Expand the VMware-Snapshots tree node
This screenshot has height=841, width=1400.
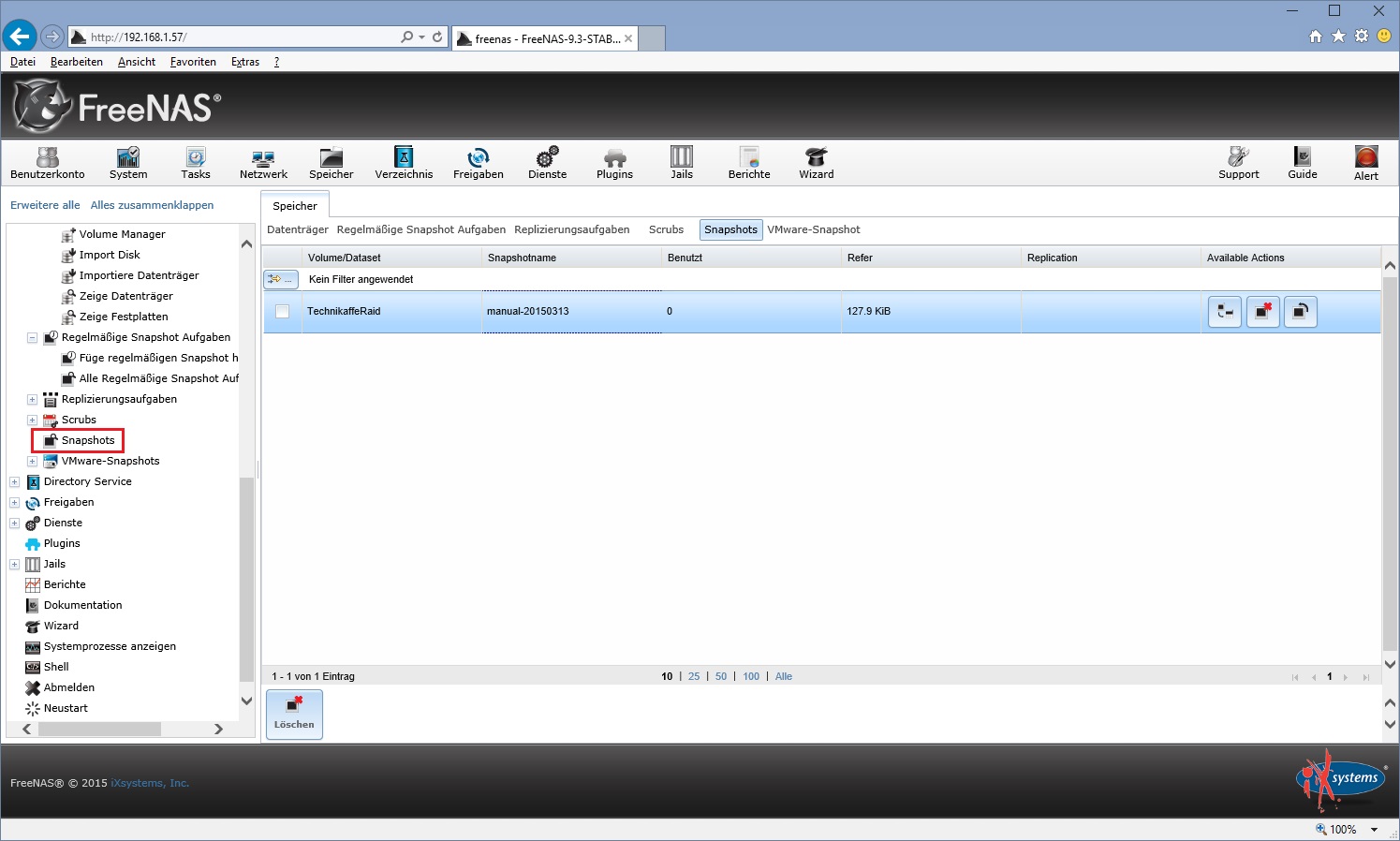[32, 462]
